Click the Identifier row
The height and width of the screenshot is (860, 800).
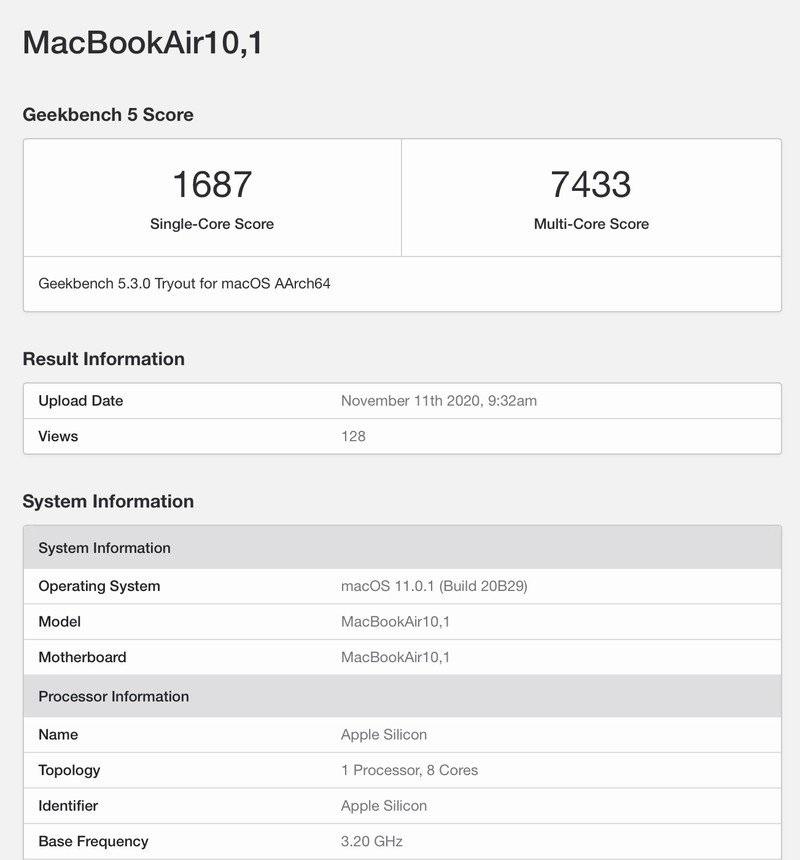68,805
